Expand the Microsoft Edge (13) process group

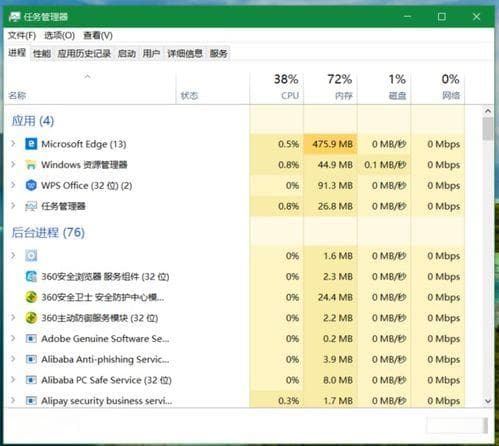13,144
